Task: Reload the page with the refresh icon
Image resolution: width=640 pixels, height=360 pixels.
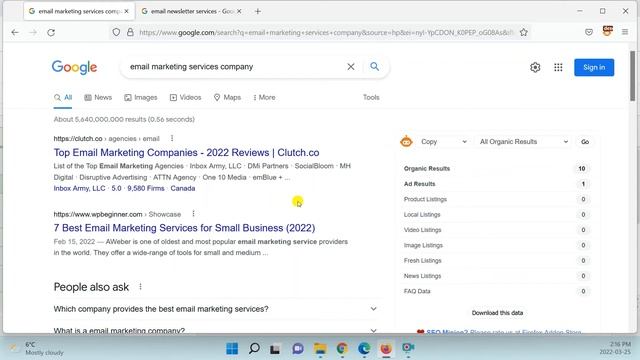Action: pos(51,32)
